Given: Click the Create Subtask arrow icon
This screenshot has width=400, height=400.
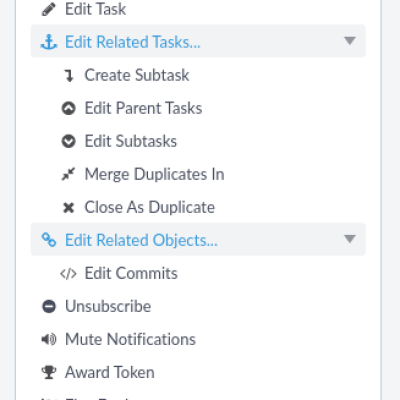Looking at the screenshot, I should coord(69,75).
